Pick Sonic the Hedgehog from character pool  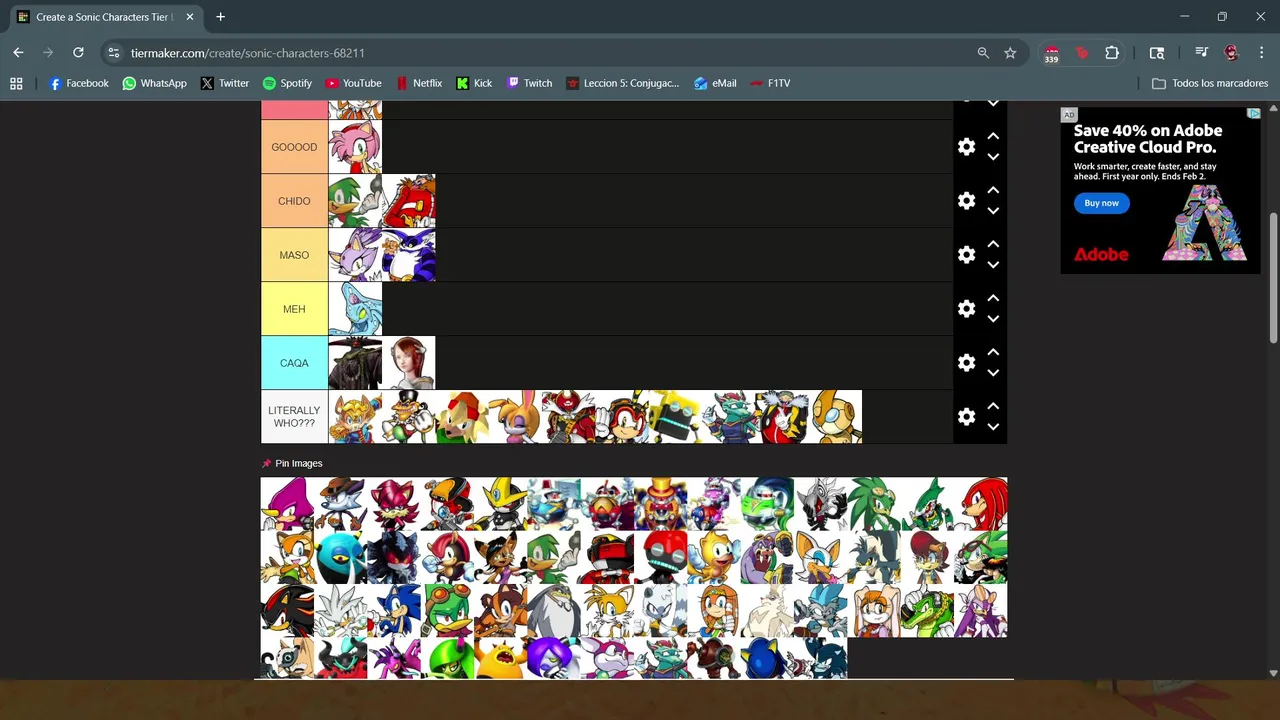(x=394, y=611)
